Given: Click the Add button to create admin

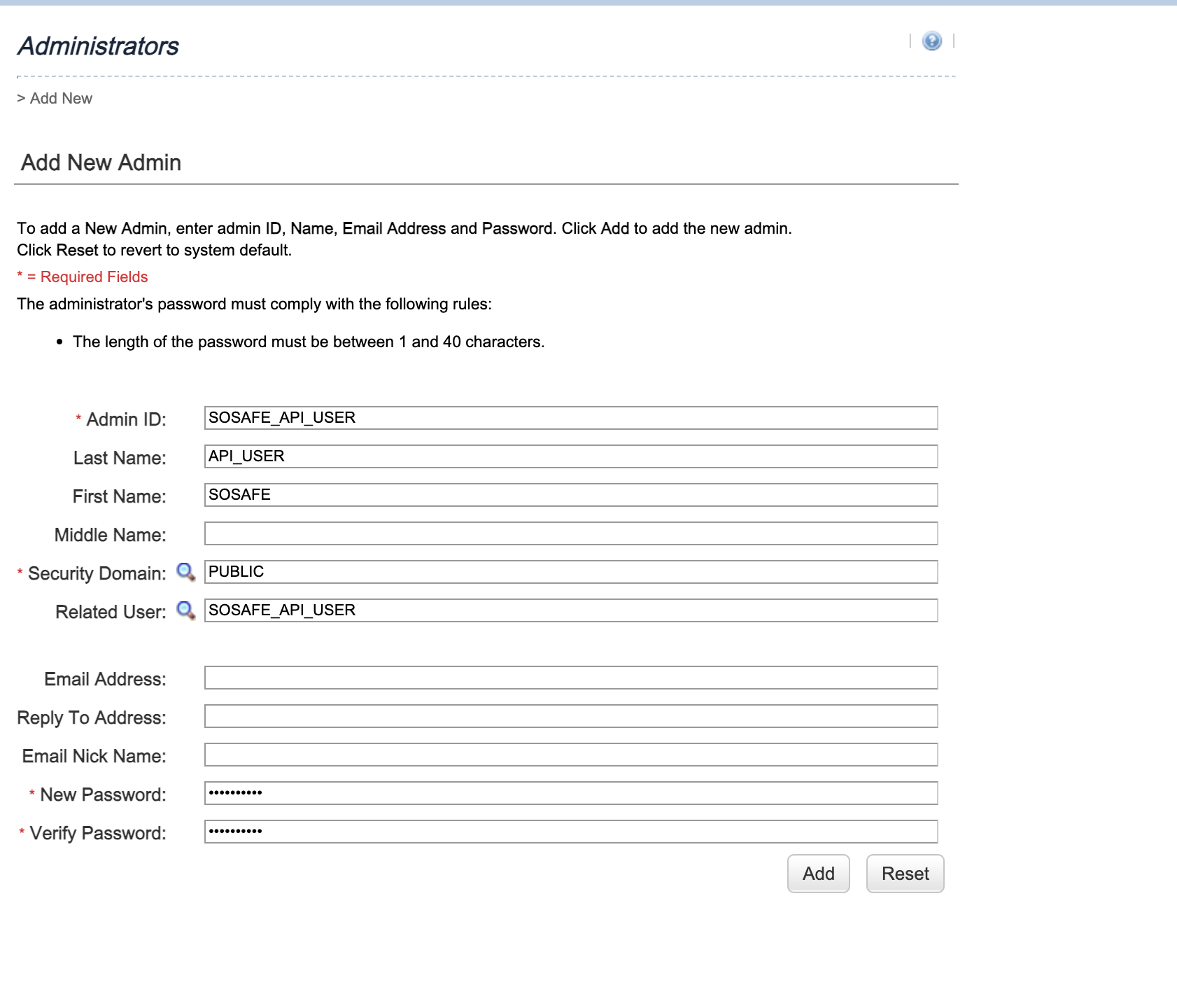Looking at the screenshot, I should click(x=818, y=874).
